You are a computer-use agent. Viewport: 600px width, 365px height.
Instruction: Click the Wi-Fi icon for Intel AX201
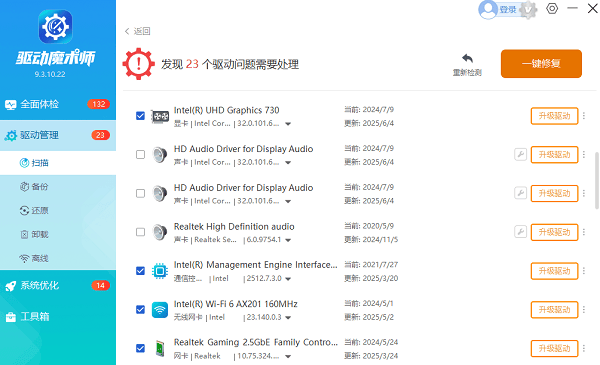tap(160, 310)
